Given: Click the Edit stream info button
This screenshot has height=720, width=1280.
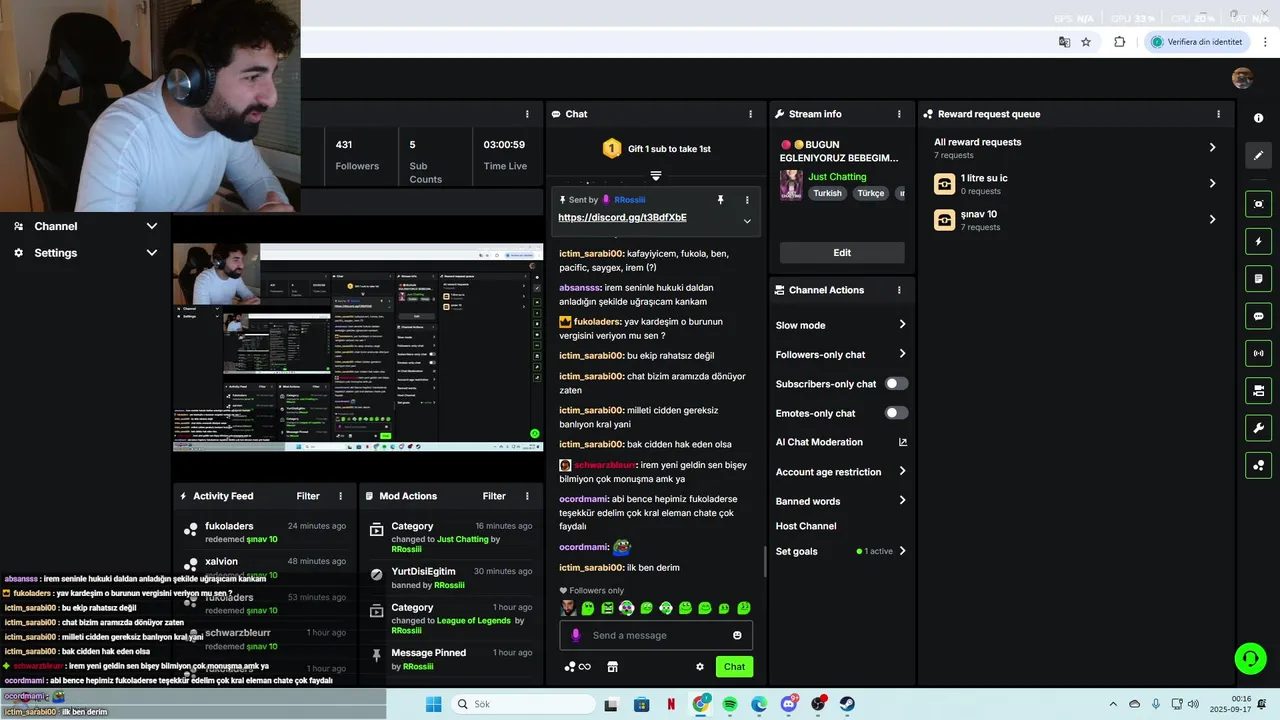Looking at the screenshot, I should (x=842, y=253).
